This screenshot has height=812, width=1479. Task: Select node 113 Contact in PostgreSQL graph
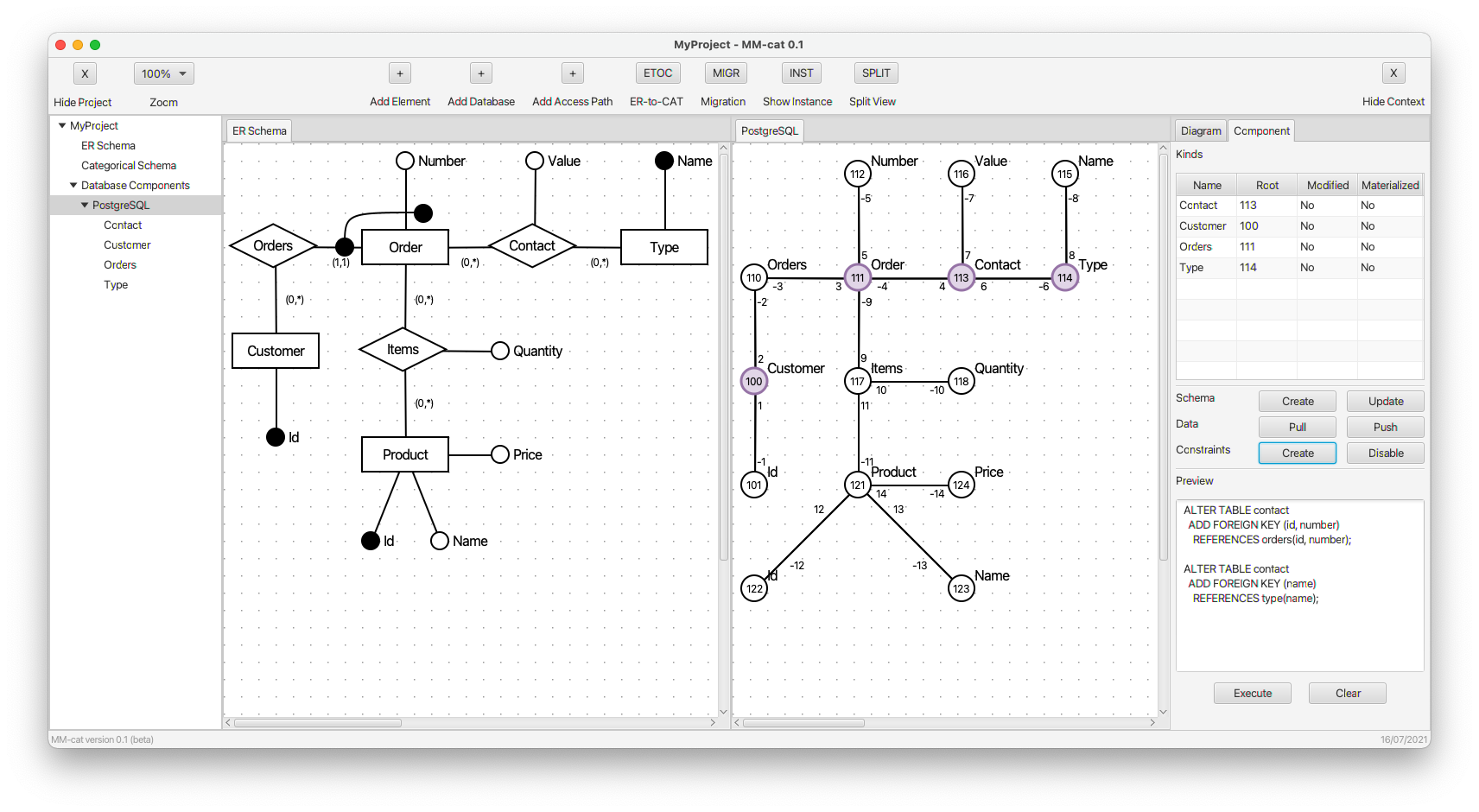coord(962,277)
